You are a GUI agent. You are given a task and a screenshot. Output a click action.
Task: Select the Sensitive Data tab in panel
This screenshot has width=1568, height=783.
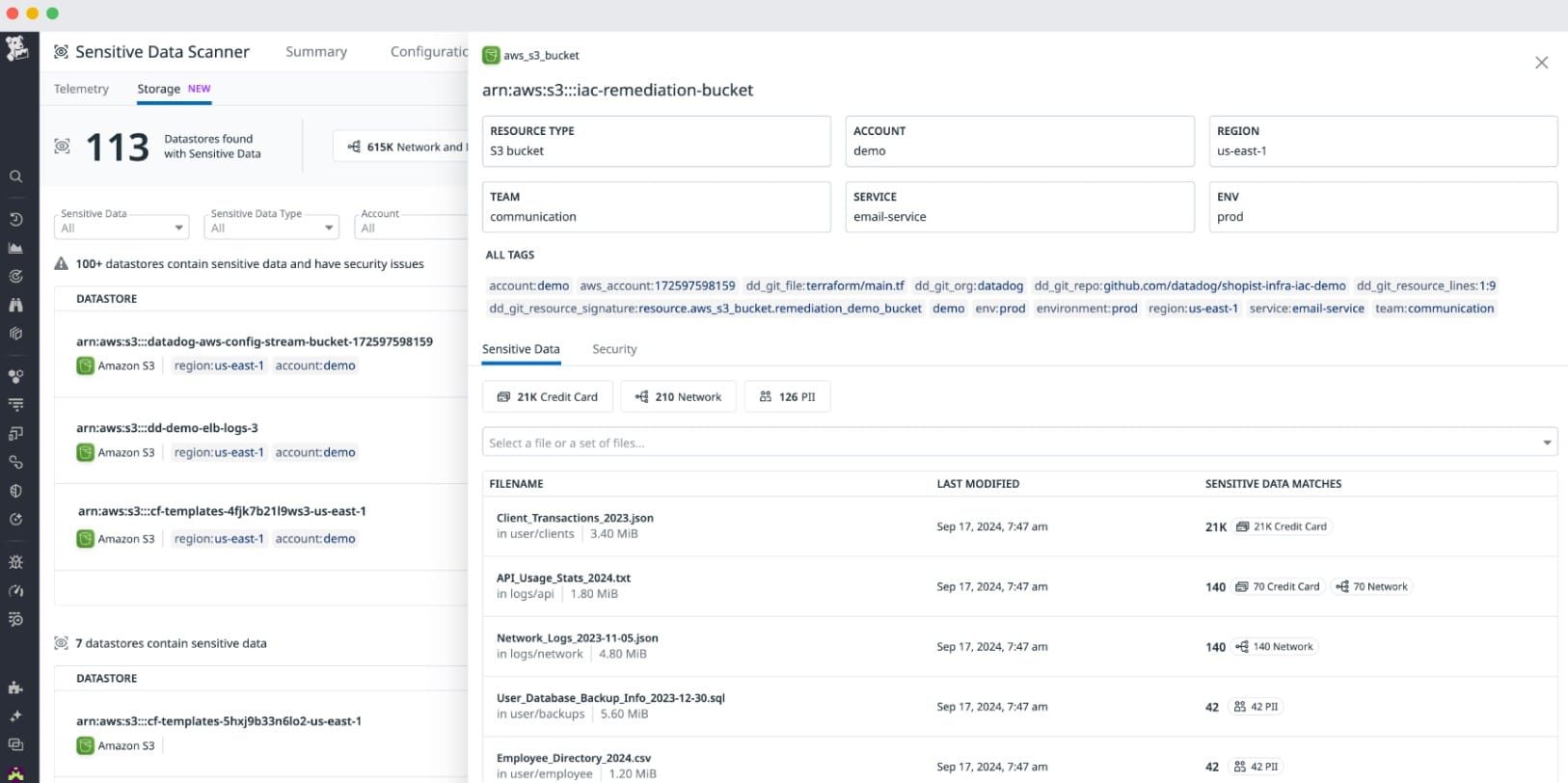click(x=521, y=349)
